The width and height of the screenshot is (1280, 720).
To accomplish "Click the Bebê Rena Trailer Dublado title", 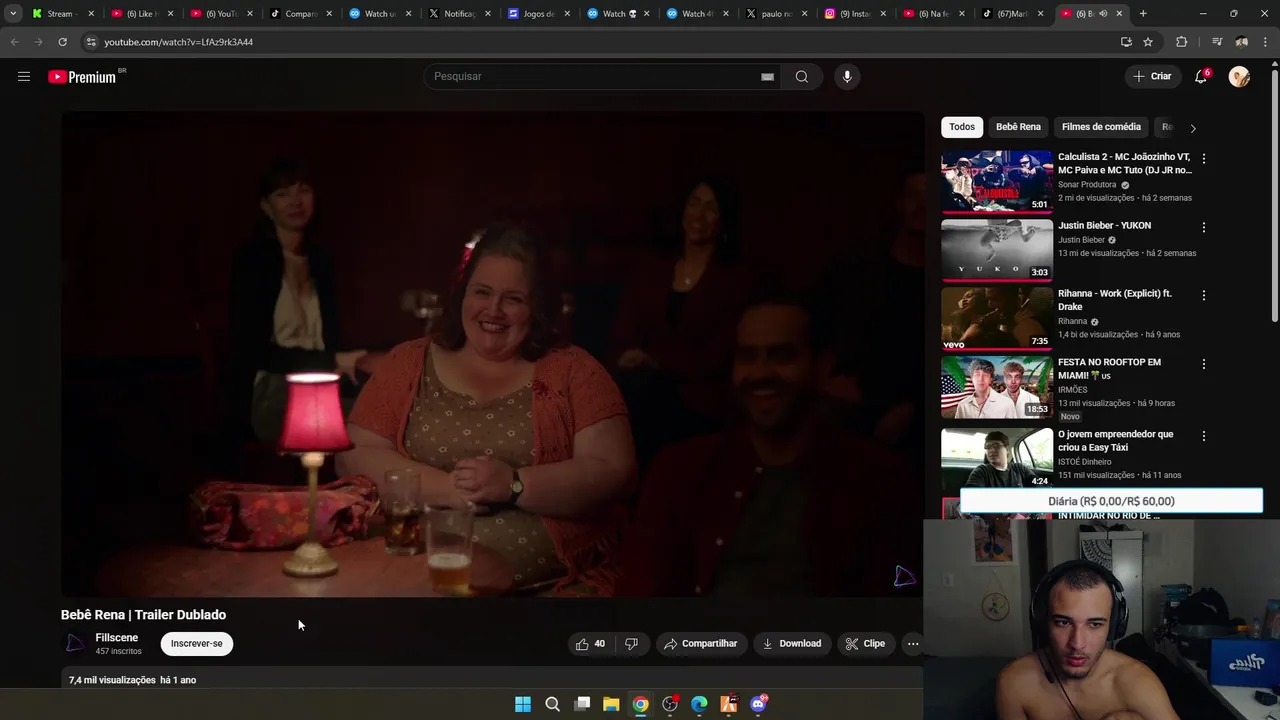I will pyautogui.click(x=143, y=615).
